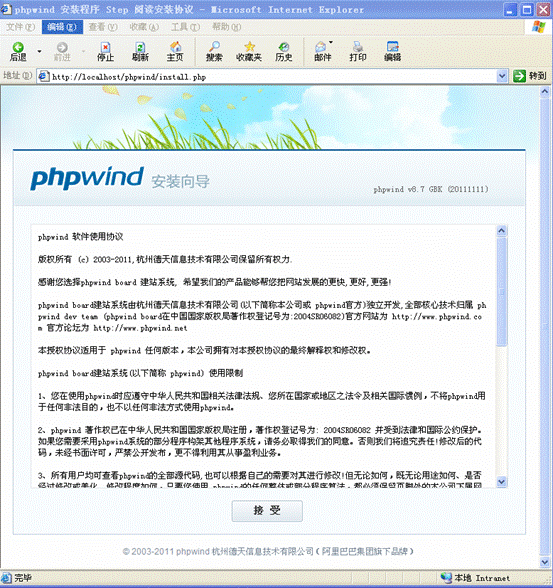Click the Back (后退) toolbar icon
Viewport: 553px width, 588px height.
coord(18,51)
